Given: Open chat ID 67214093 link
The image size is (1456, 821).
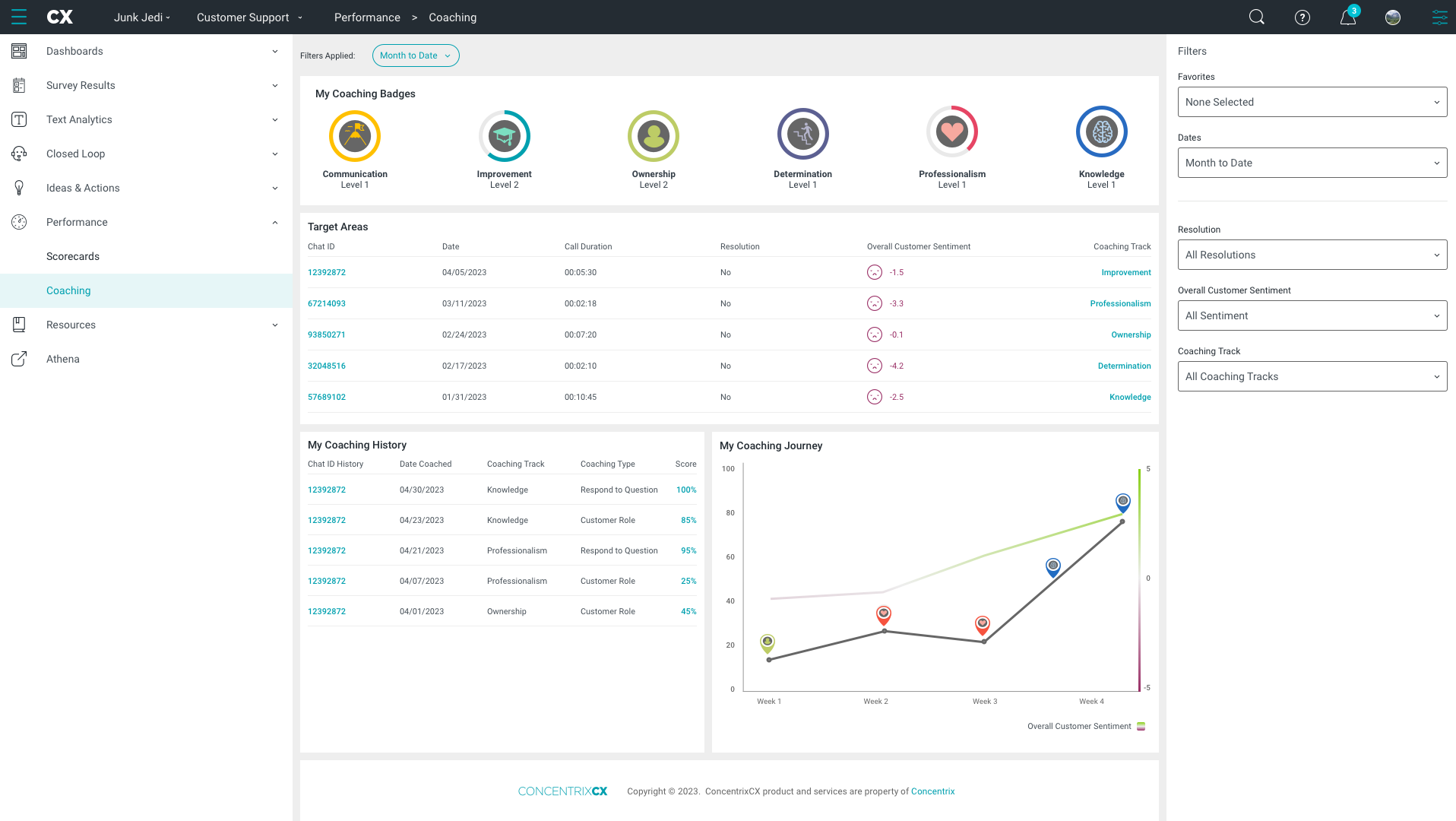Looking at the screenshot, I should coord(327,303).
